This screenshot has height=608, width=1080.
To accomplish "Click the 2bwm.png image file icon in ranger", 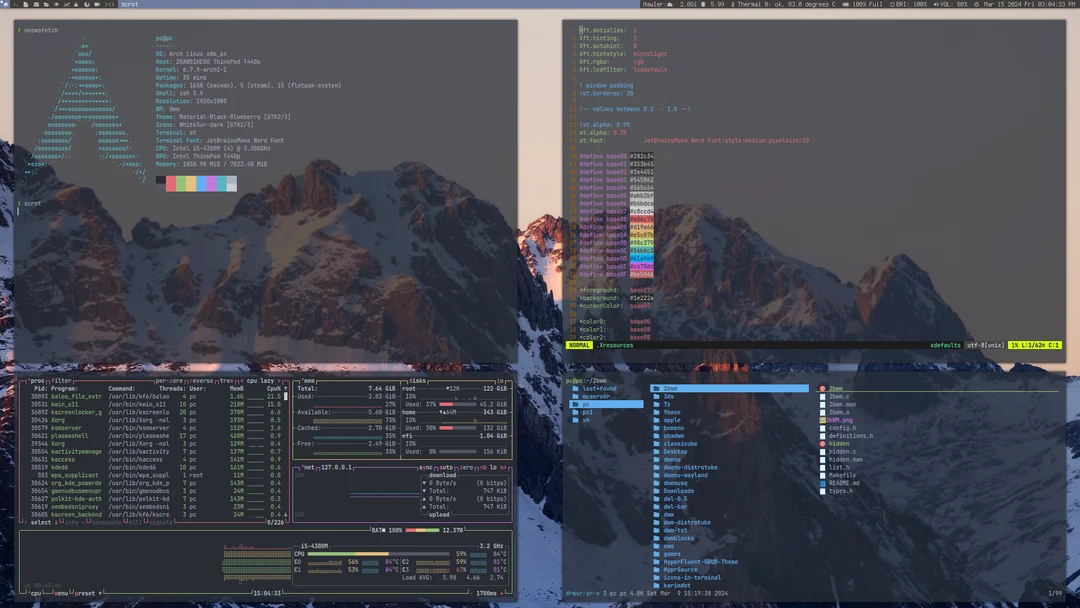I will [x=823, y=420].
